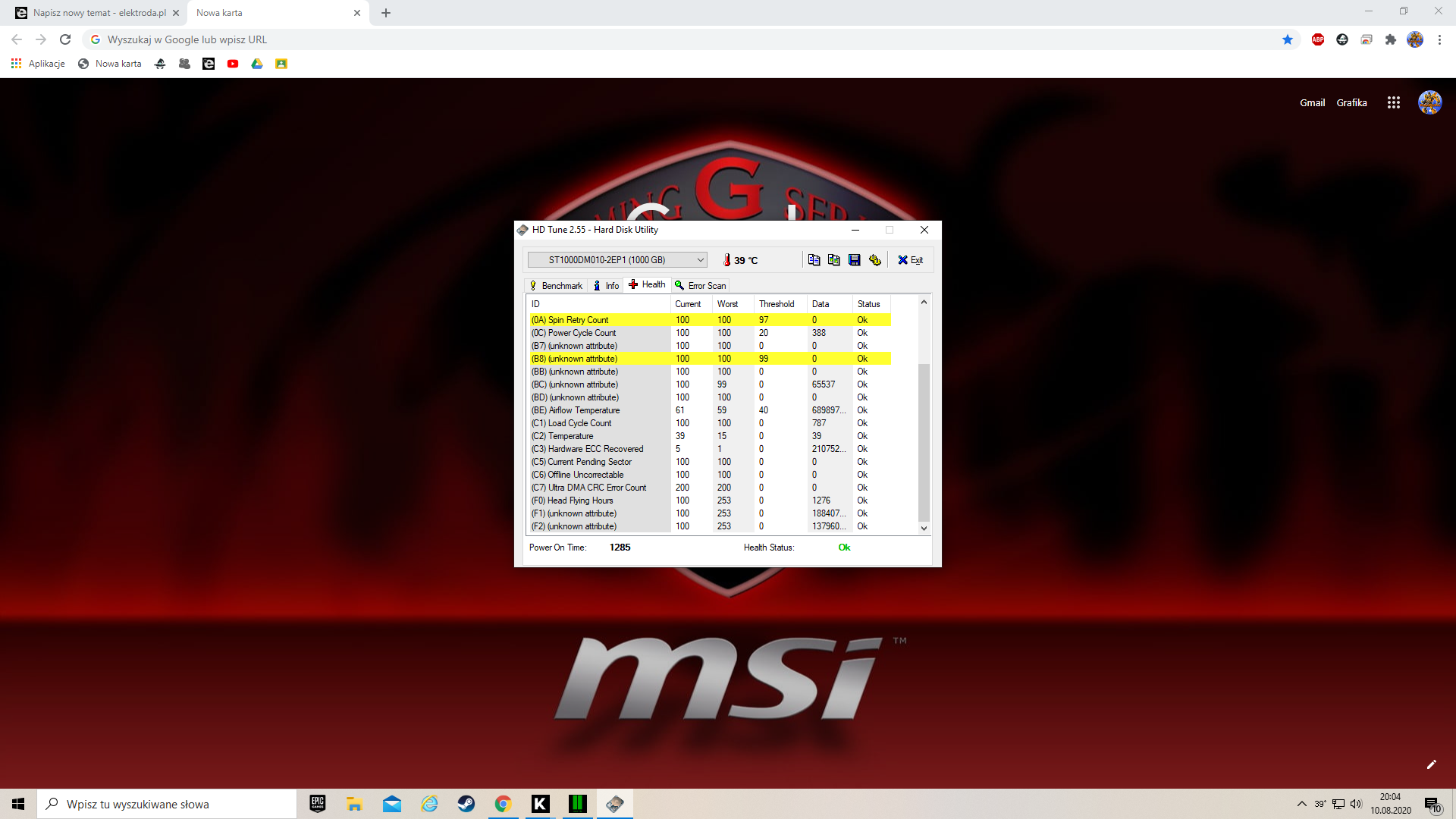The width and height of the screenshot is (1456, 819).
Task: Select the (C2) Temperature row
Action: [710, 436]
